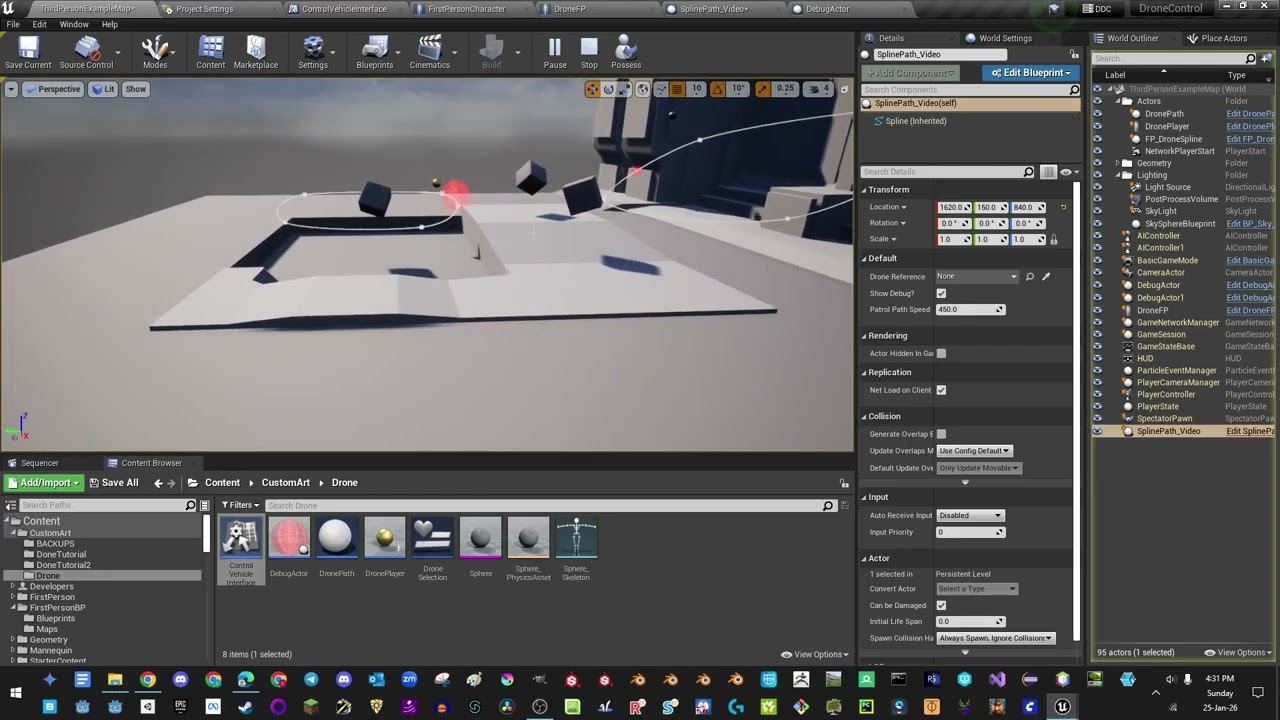Toggle visibility eye for DebugActor1
1280x720 pixels.
1097,297
